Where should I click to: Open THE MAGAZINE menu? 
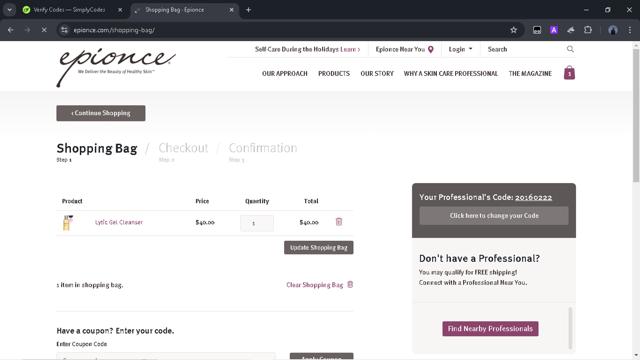coord(530,73)
